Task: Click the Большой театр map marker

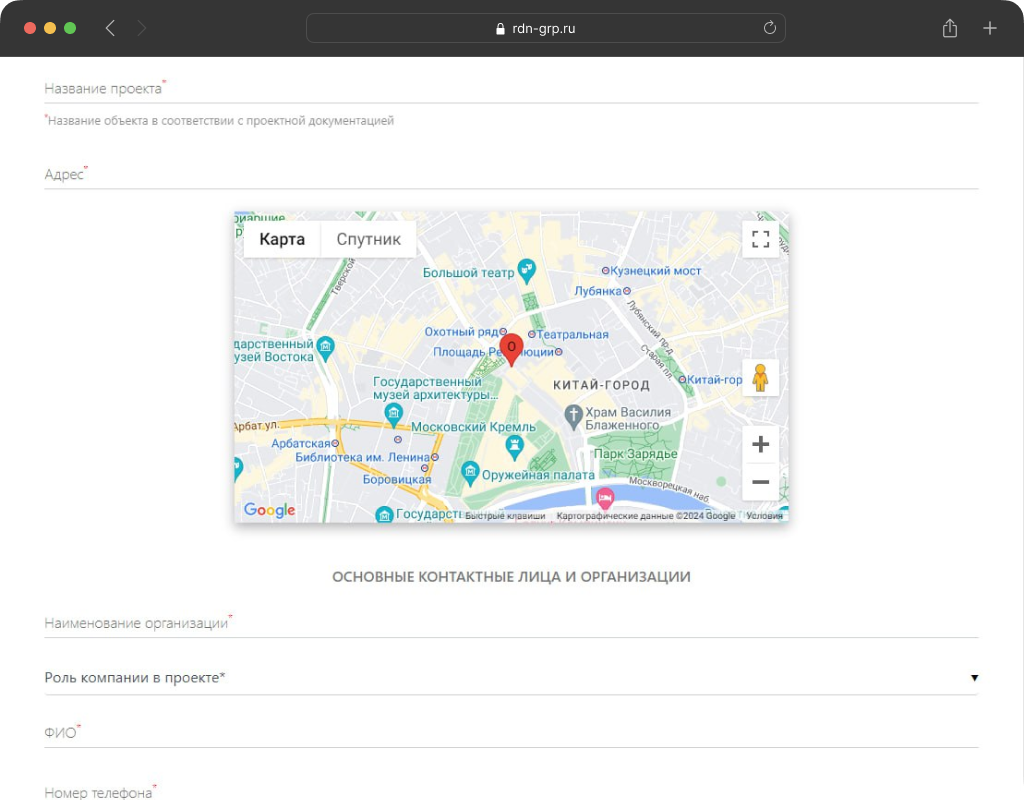Action: click(x=526, y=270)
